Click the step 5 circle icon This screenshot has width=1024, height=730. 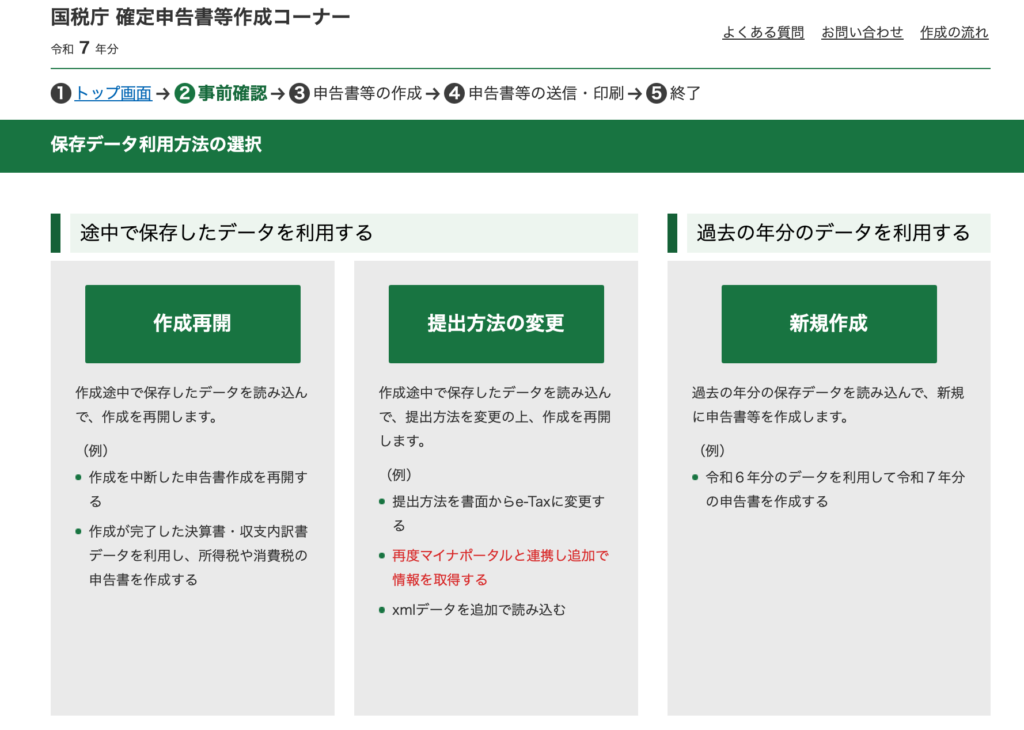(656, 94)
